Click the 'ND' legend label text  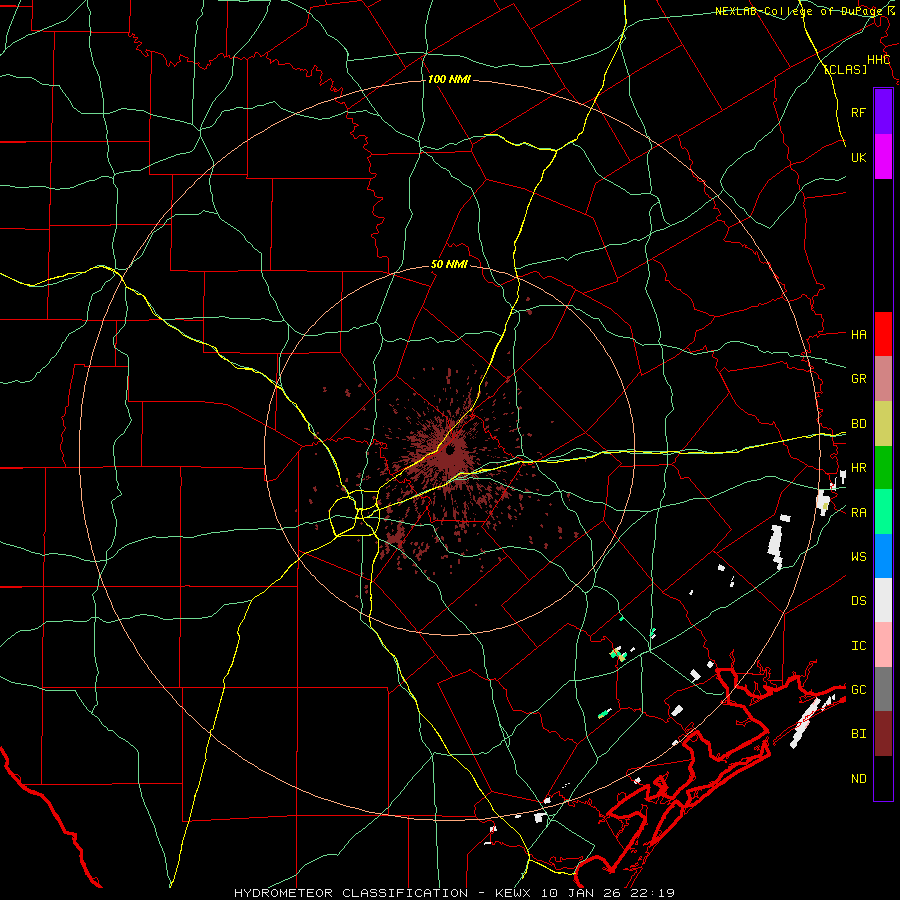pyautogui.click(x=858, y=778)
